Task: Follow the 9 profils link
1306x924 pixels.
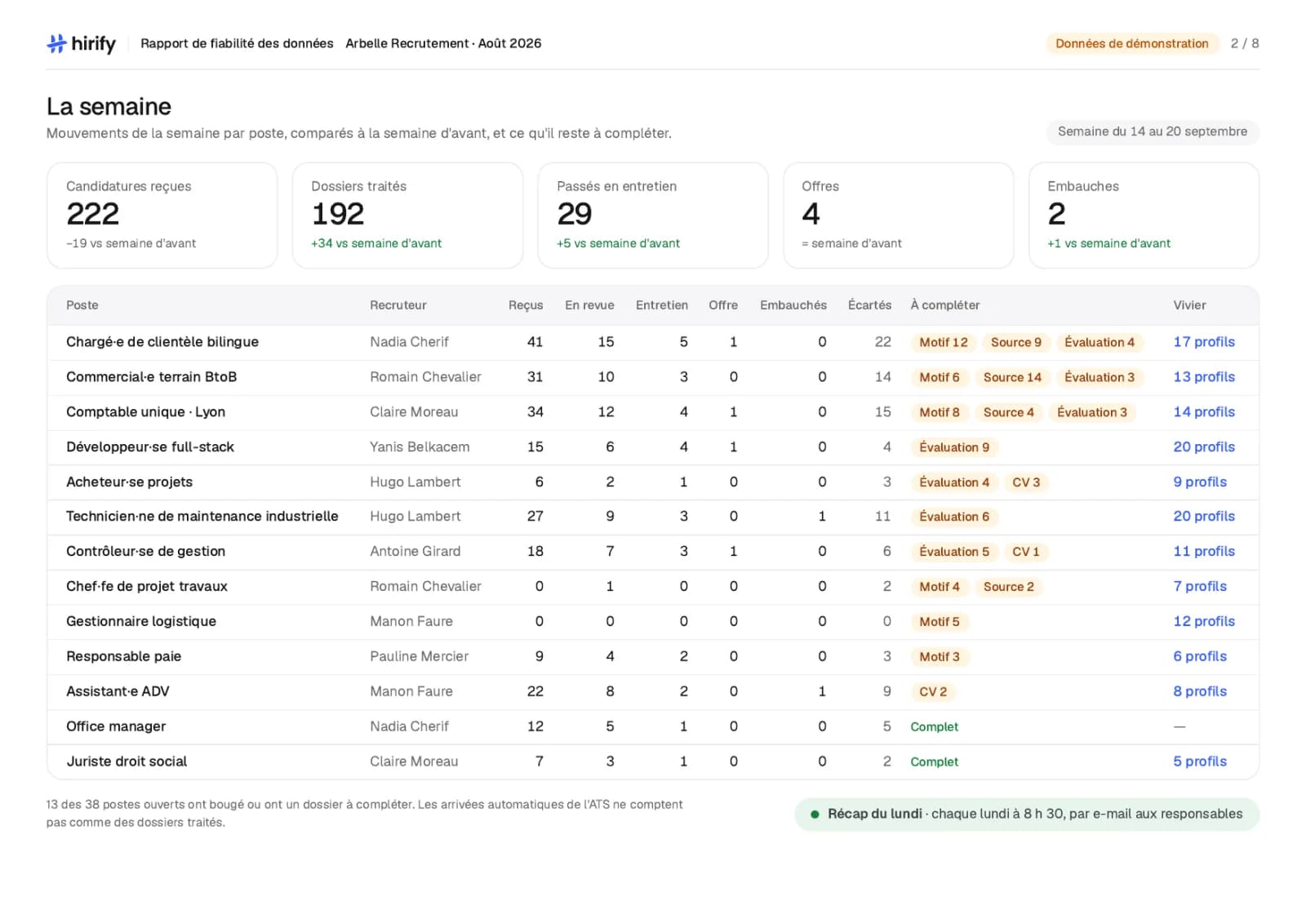Action: tap(1200, 482)
